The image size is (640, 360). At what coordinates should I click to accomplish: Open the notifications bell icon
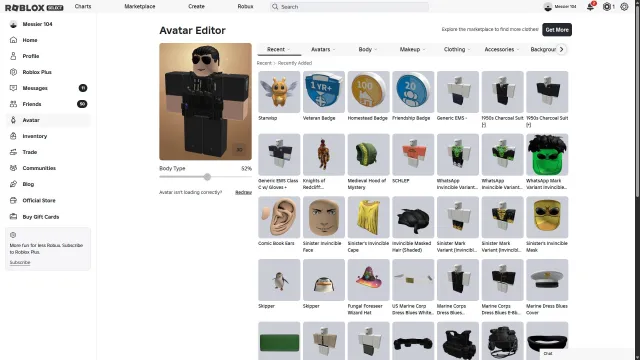tap(590, 7)
